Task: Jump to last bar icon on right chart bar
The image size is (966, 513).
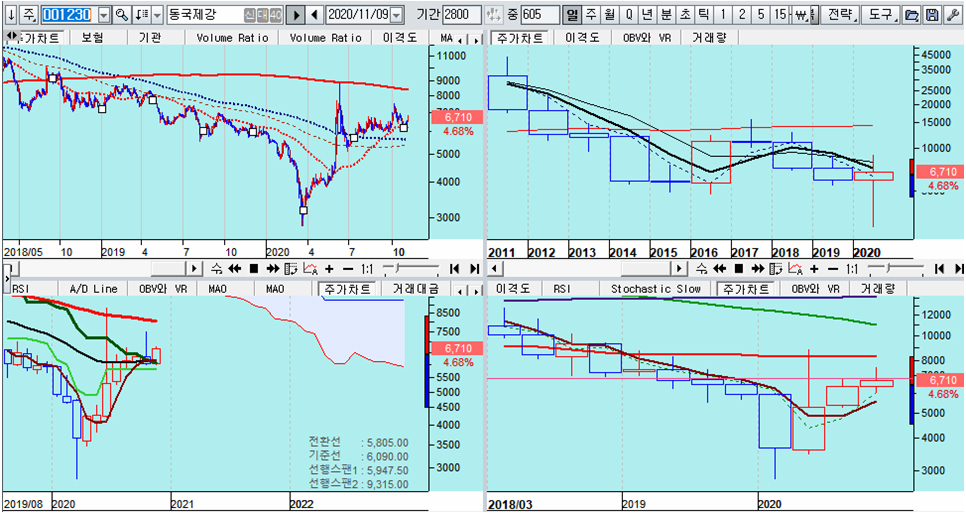Action: 959,269
